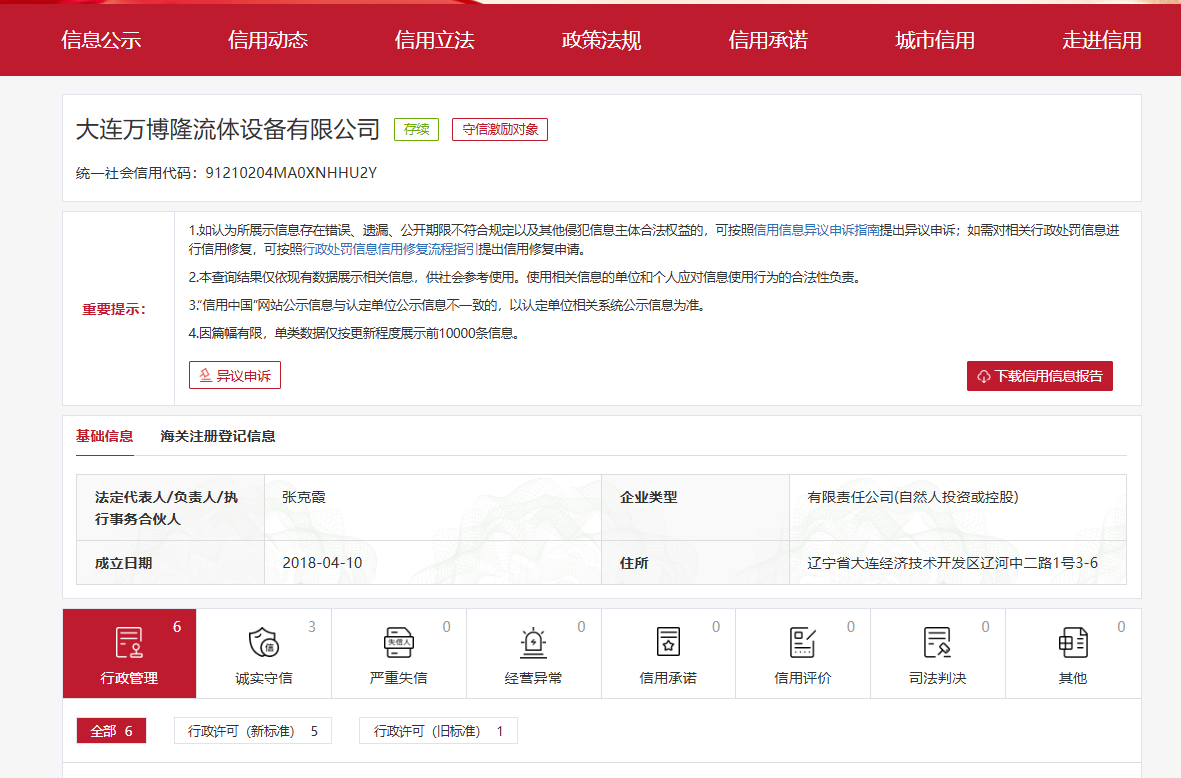Filter by 行政许可（新标准）5

(252, 731)
